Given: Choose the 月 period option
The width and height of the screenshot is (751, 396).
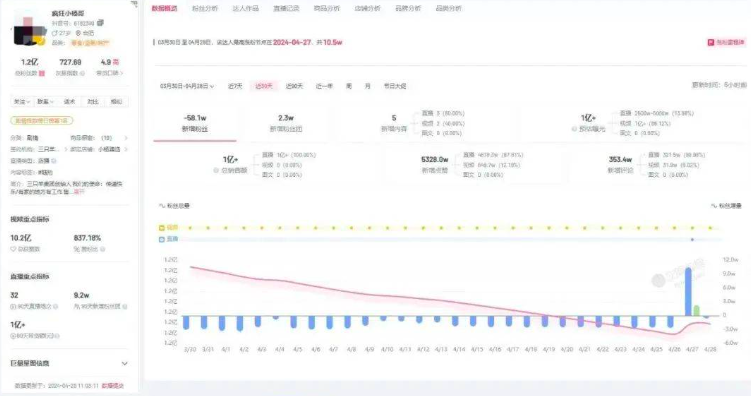Looking at the screenshot, I should 367,86.
